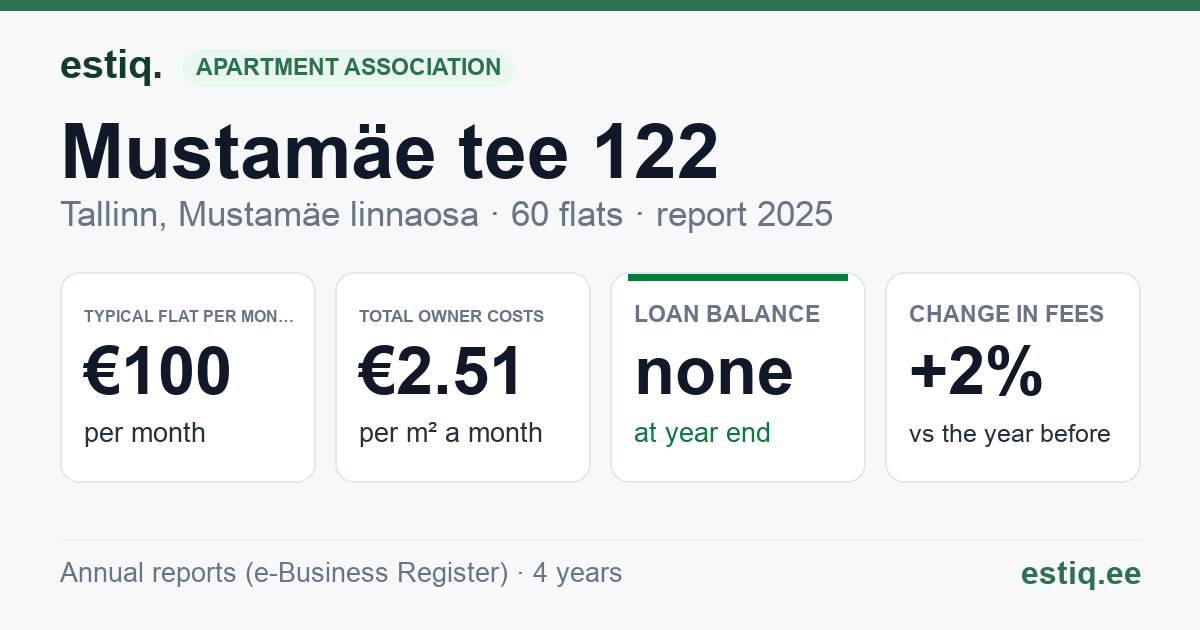Click the CHANGE IN FEES label
1200x630 pixels.
tap(1007, 314)
